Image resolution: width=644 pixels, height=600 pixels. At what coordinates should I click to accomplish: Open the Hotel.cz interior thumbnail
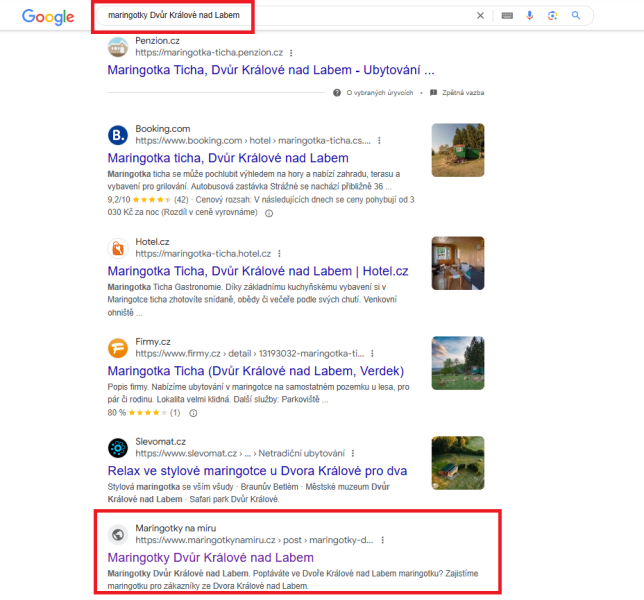(x=458, y=263)
